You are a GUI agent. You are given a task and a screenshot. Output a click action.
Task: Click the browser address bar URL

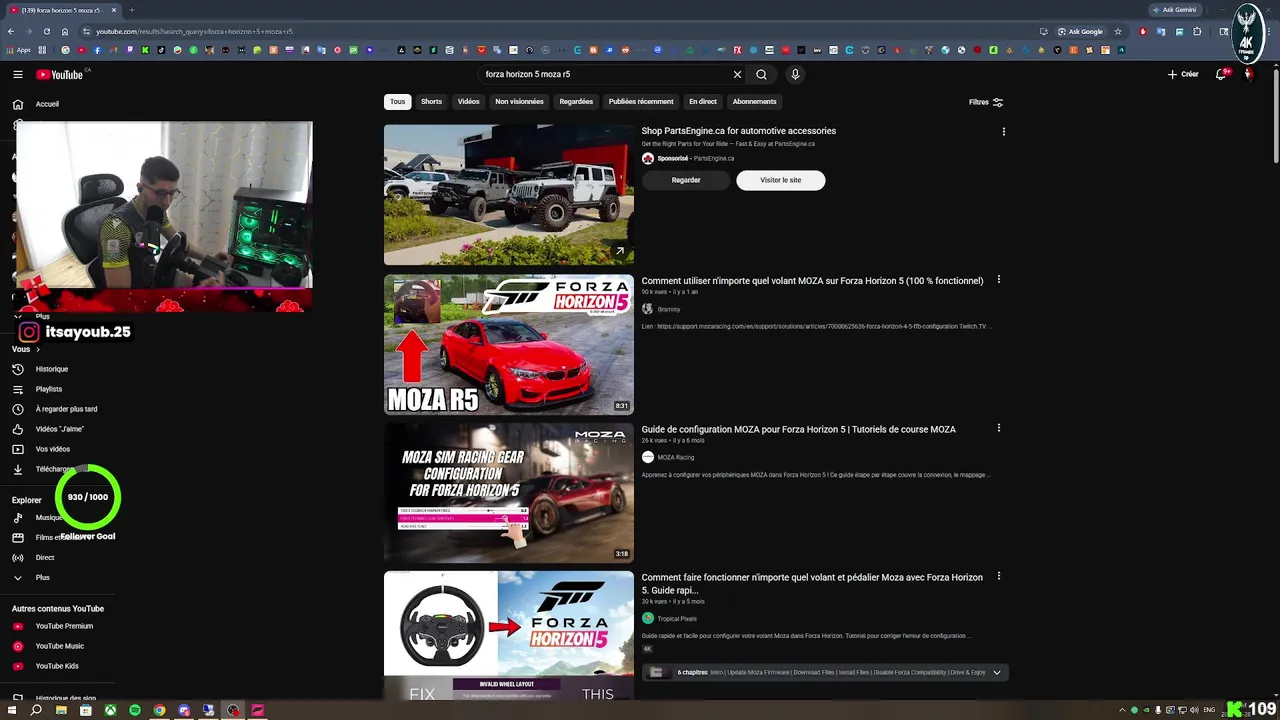pos(194,31)
